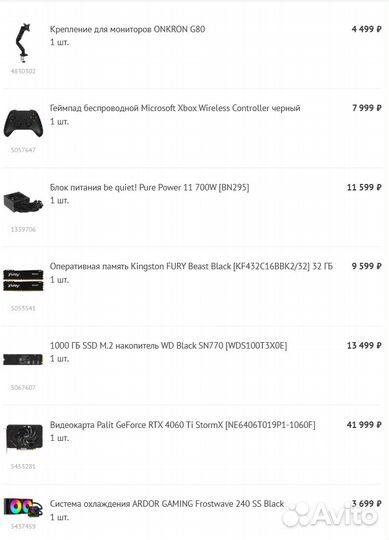Viewport: 389px width, 540px height.
Task: Open the Xbox Wireless Controller product image
Action: [23, 123]
